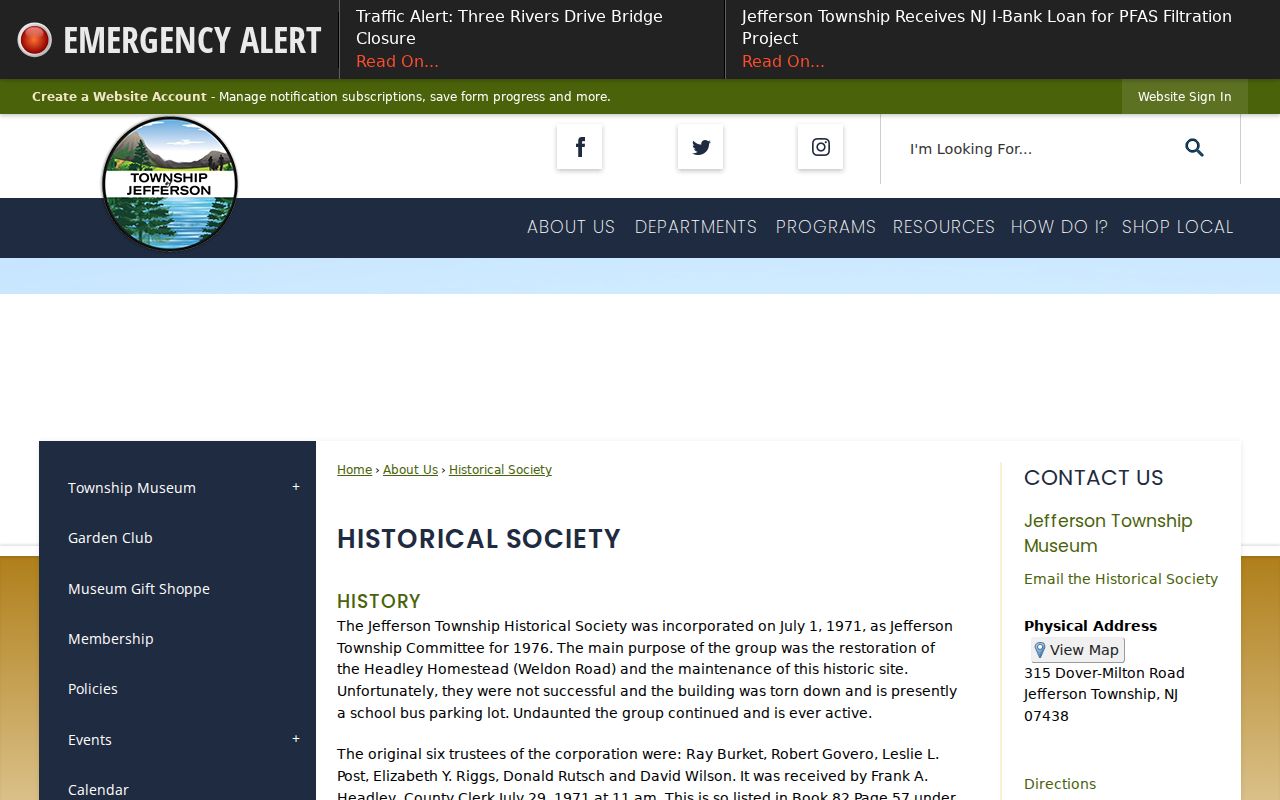
Task: Open Events sidebar link
Action: 90,740
